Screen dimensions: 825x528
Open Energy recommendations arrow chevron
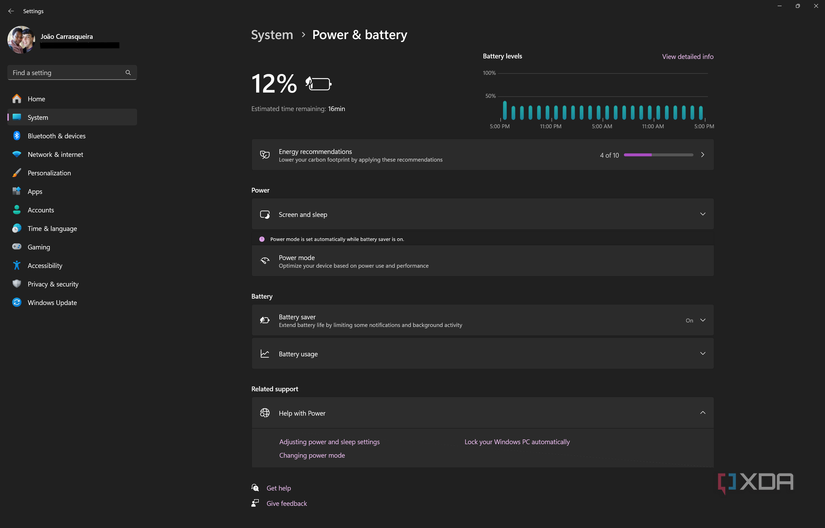[x=702, y=155]
